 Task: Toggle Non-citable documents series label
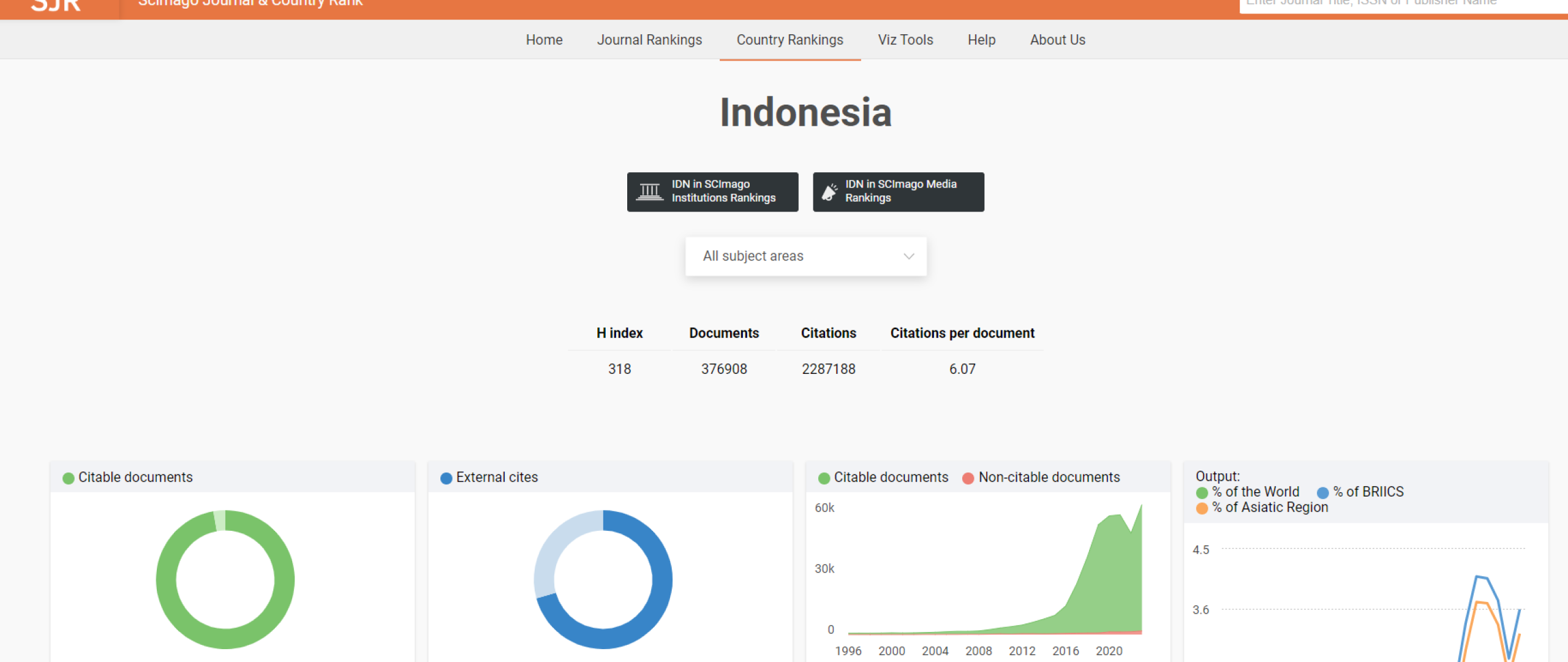[x=1049, y=477]
